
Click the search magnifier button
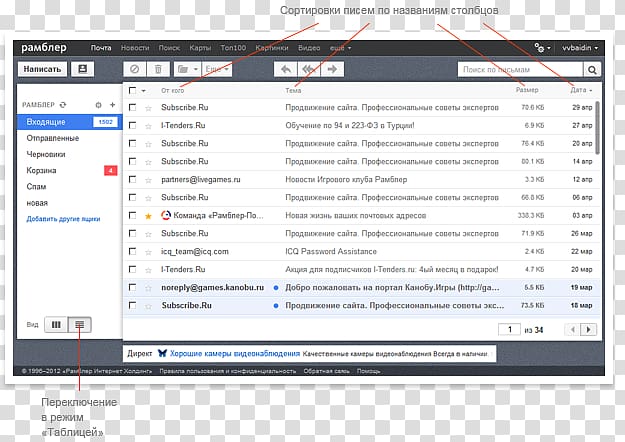[x=592, y=69]
